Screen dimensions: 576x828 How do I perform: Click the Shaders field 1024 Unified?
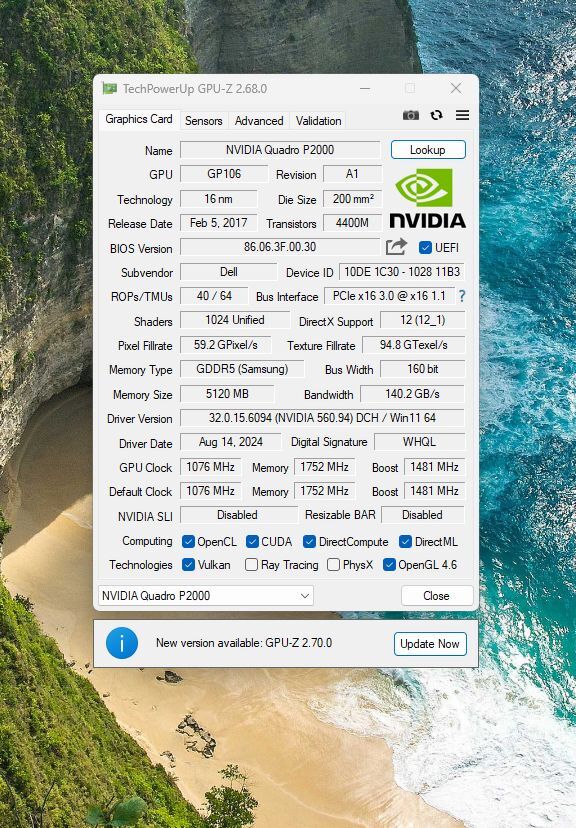(235, 320)
